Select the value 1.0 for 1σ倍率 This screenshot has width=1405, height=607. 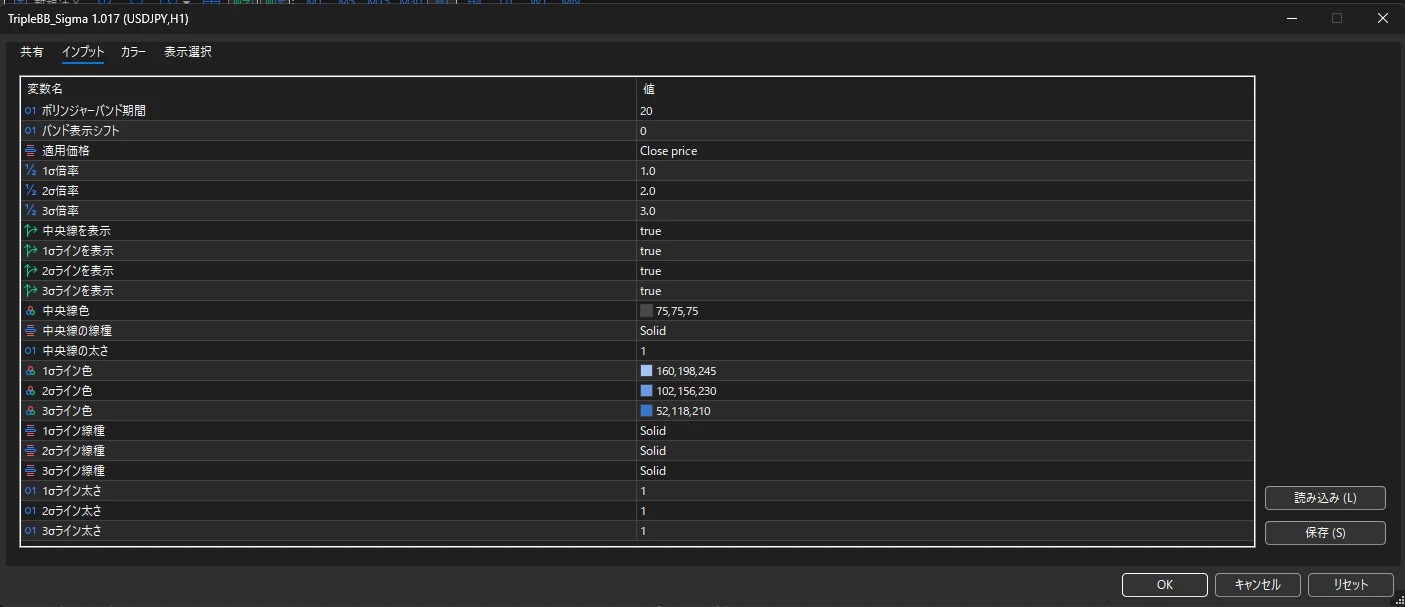coord(648,171)
